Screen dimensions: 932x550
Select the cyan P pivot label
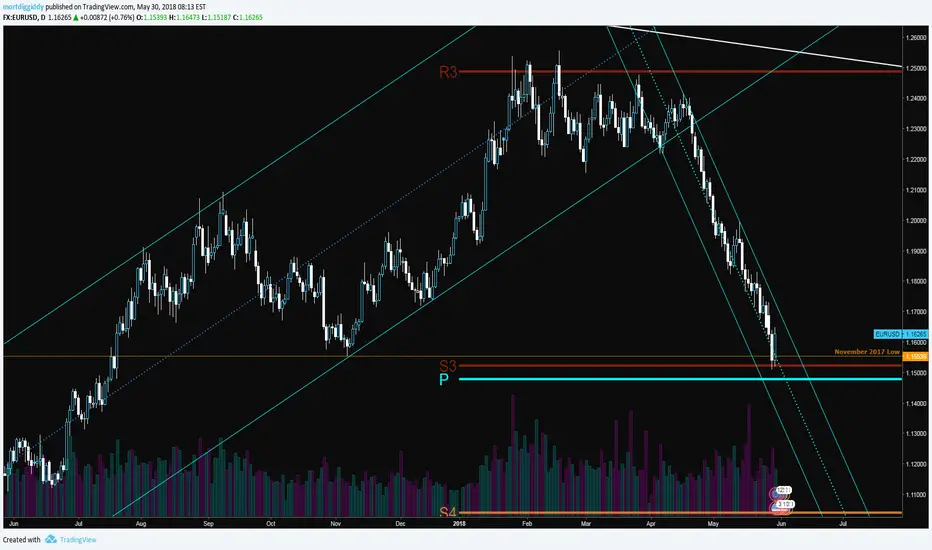tap(443, 379)
